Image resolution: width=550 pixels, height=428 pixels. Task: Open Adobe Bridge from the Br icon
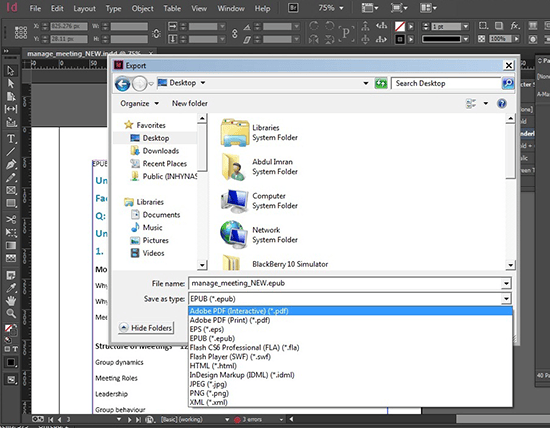pyautogui.click(x=293, y=8)
